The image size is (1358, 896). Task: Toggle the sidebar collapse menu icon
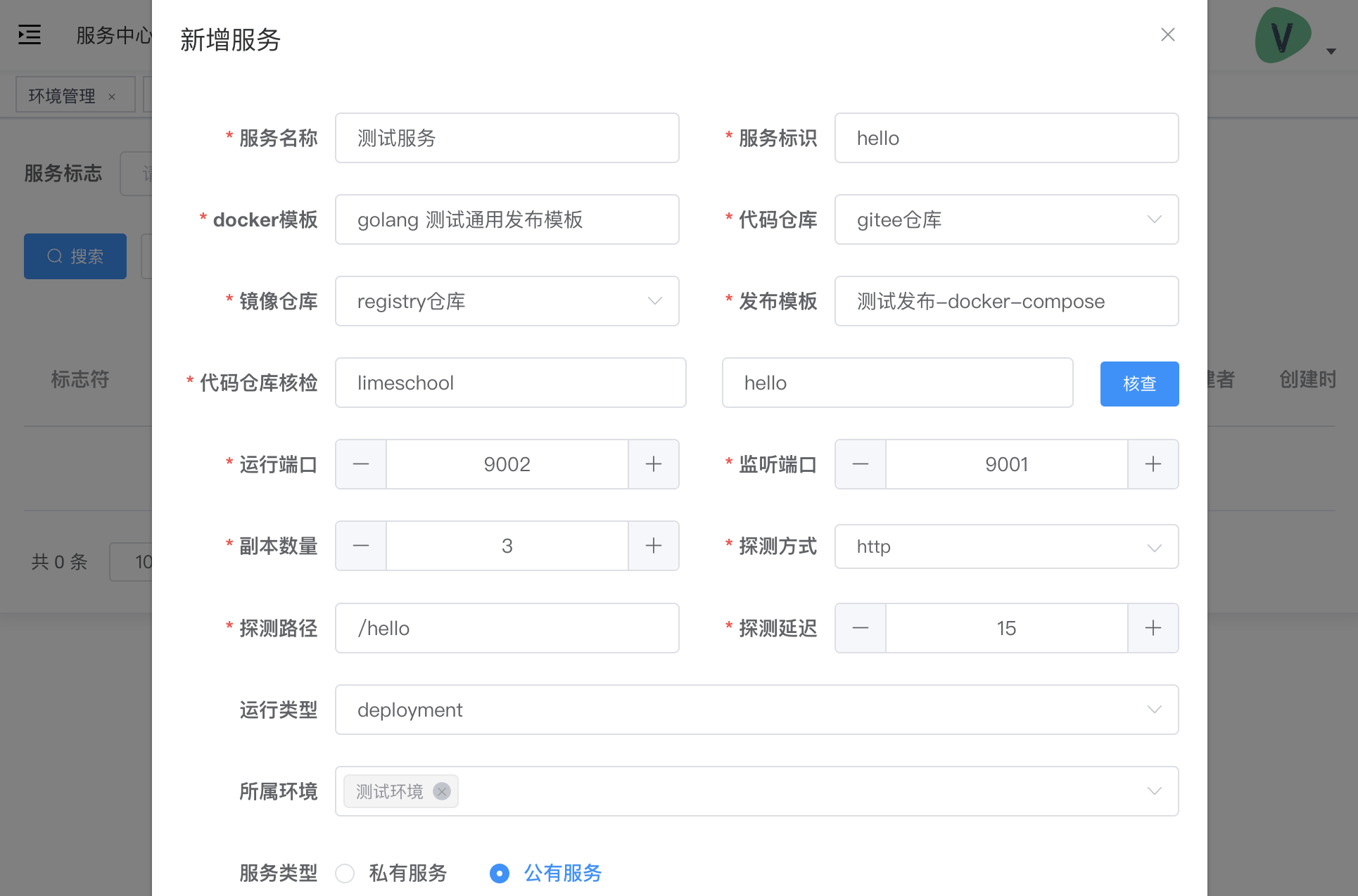[x=30, y=34]
